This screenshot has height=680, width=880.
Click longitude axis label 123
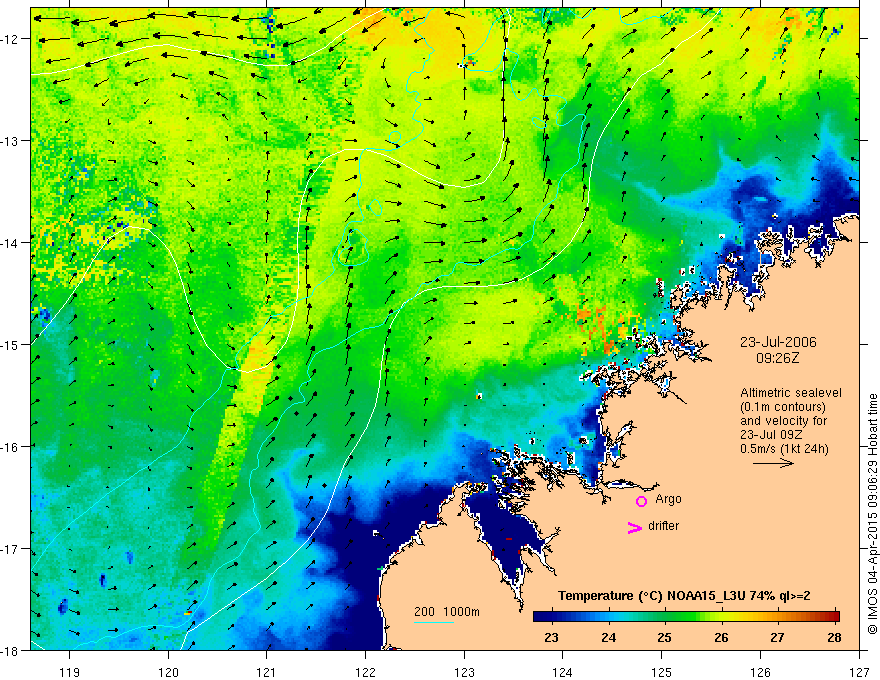click(464, 672)
